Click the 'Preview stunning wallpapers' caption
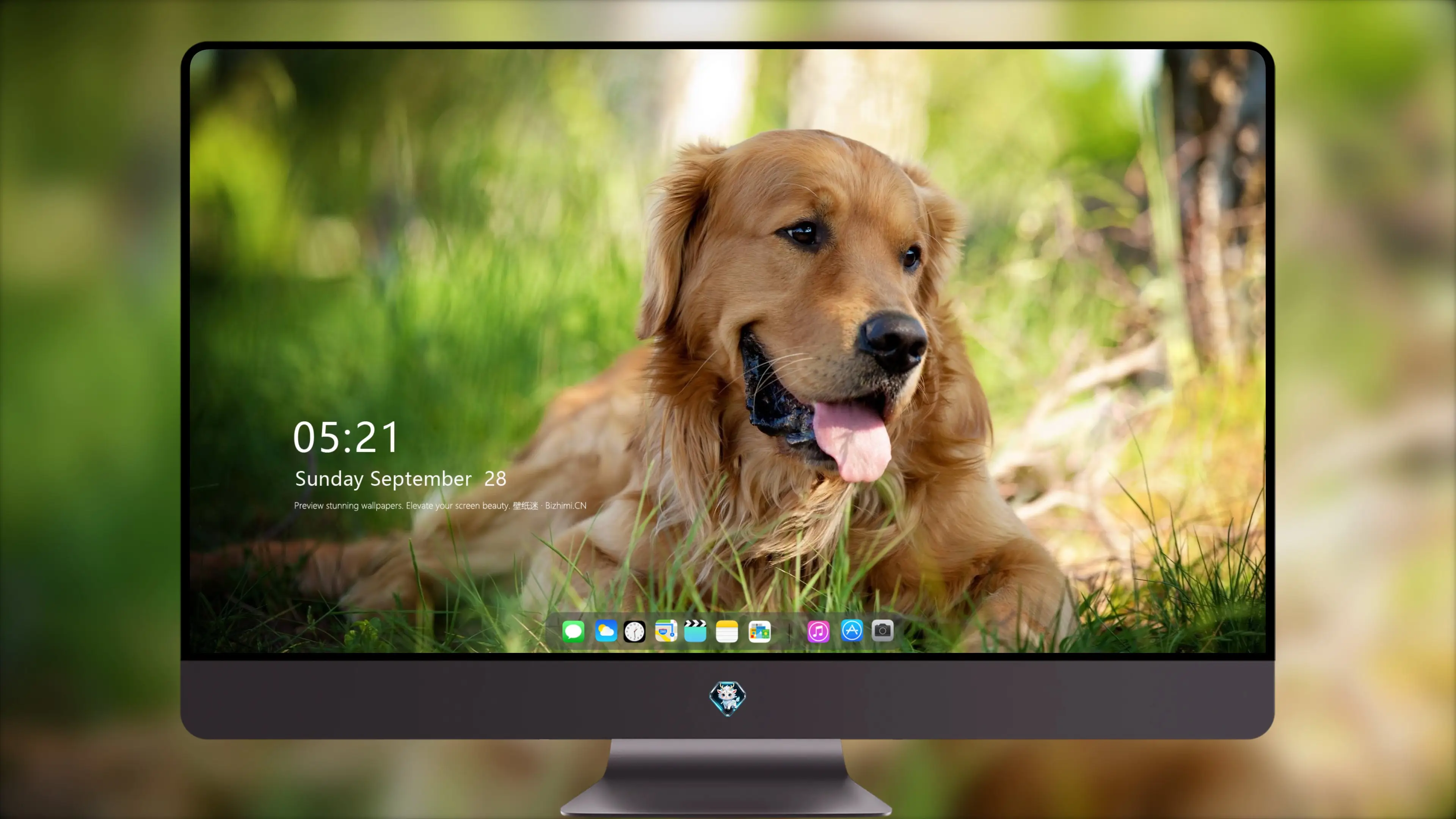Image resolution: width=1456 pixels, height=819 pixels. point(348,505)
